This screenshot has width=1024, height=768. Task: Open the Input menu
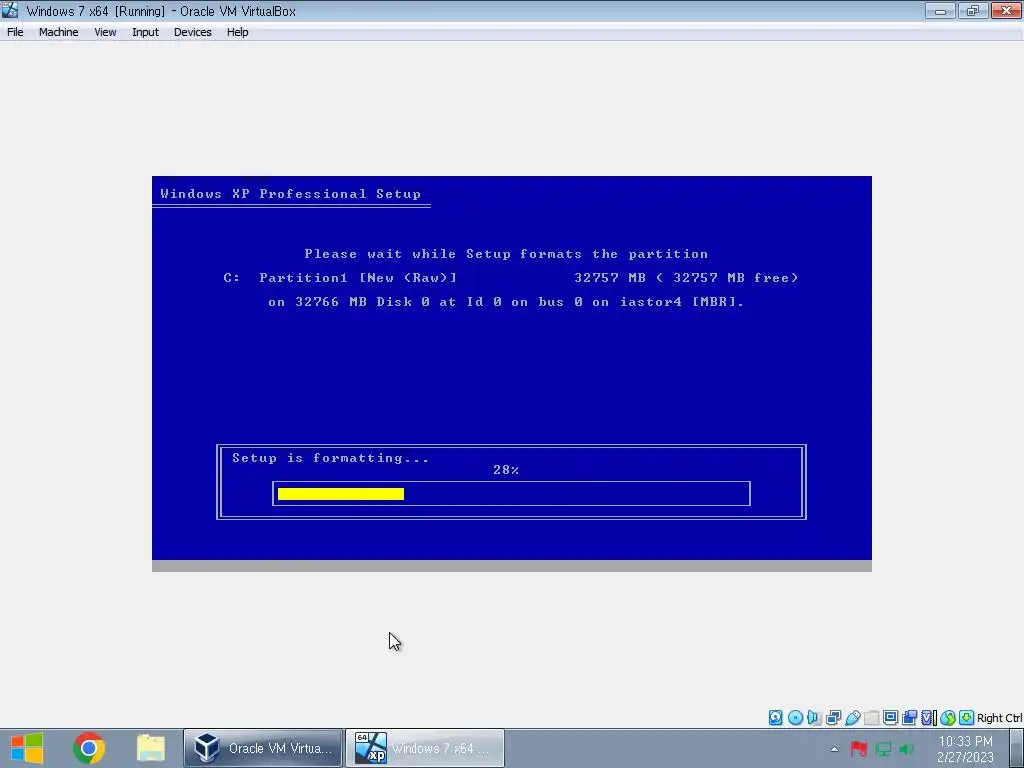click(x=145, y=32)
